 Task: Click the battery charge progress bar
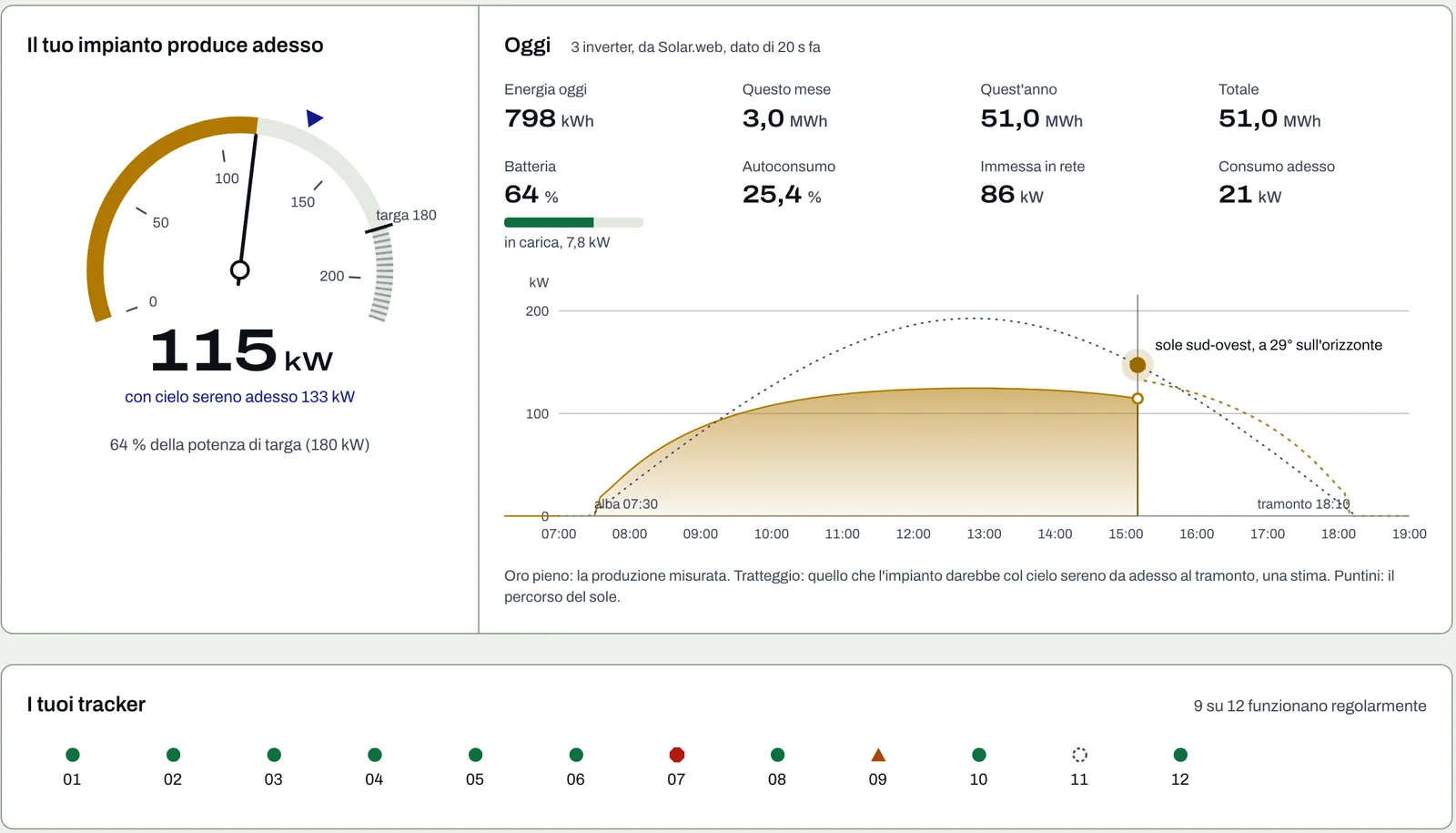[x=573, y=222]
